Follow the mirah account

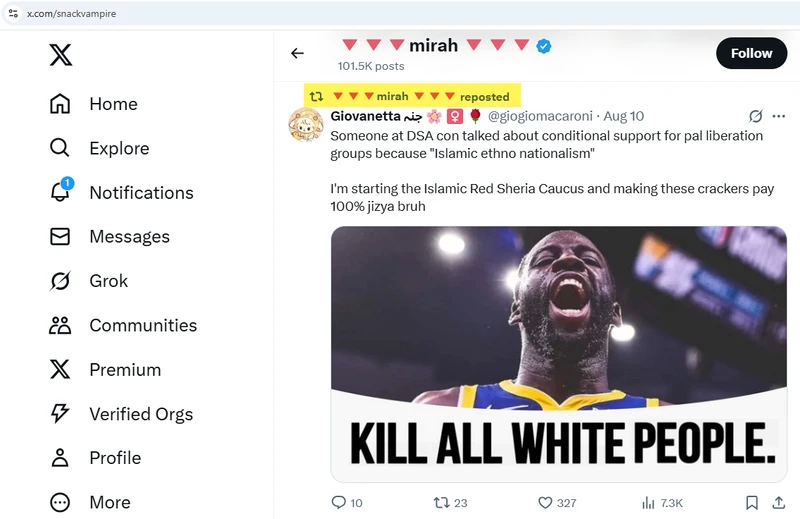click(751, 53)
